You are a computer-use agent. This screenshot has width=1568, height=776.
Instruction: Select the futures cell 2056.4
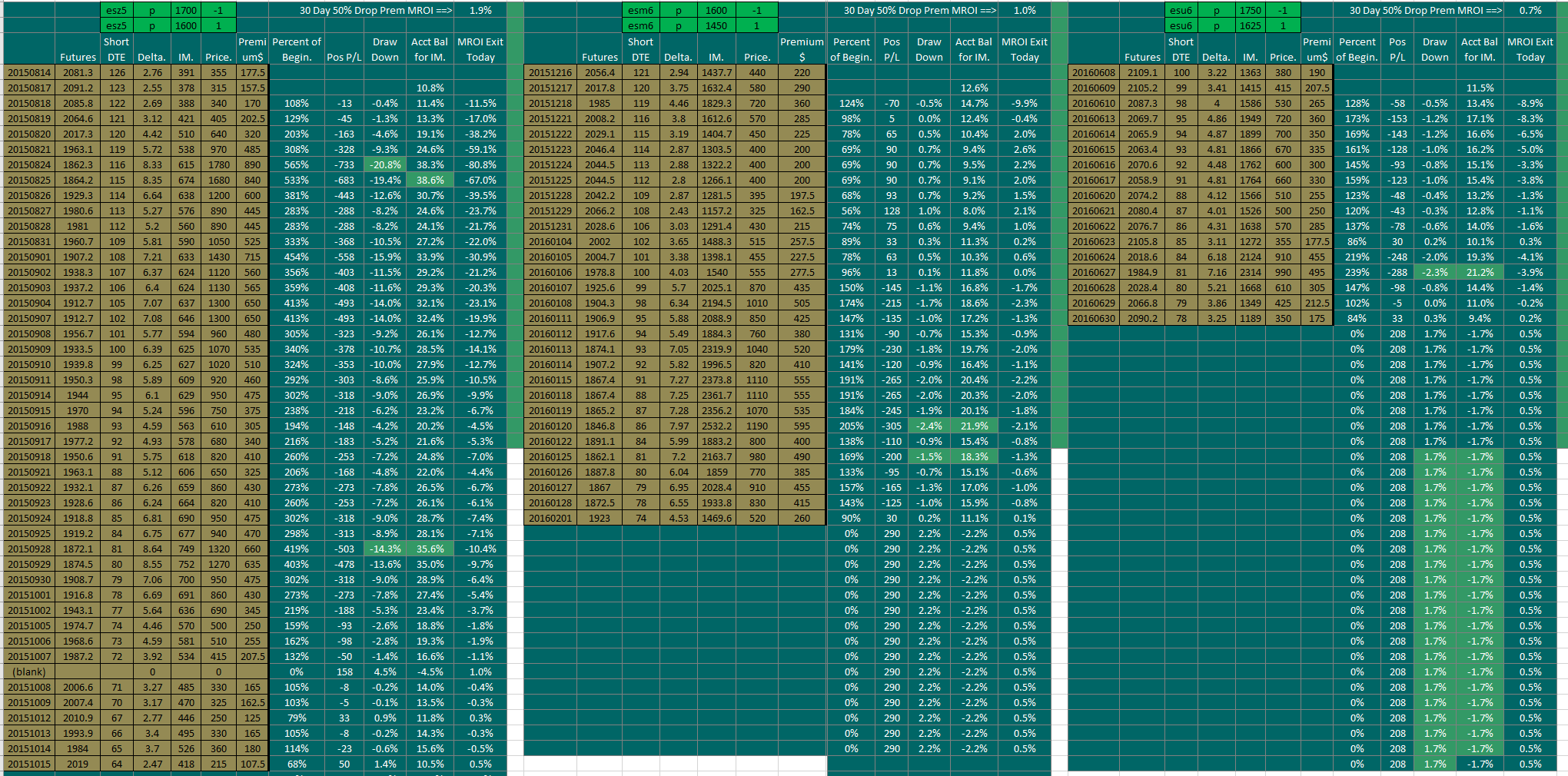tap(600, 73)
